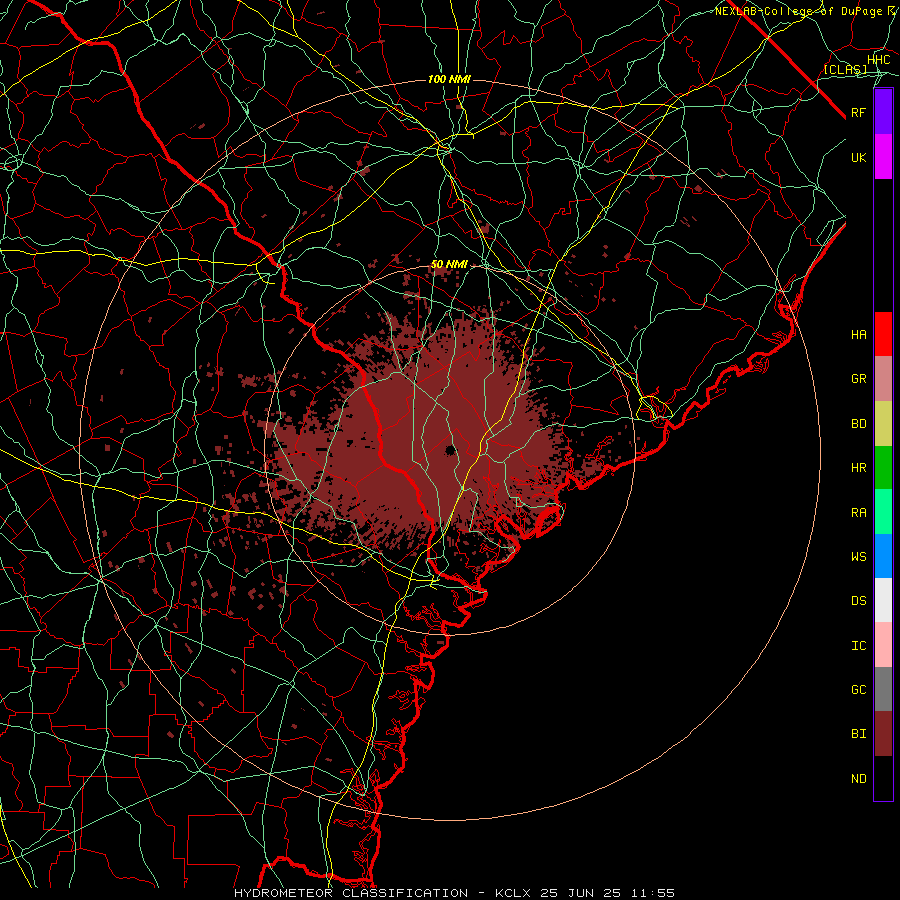This screenshot has width=900, height=900.
Task: Click the IC legend label
Action: pyautogui.click(x=858, y=646)
